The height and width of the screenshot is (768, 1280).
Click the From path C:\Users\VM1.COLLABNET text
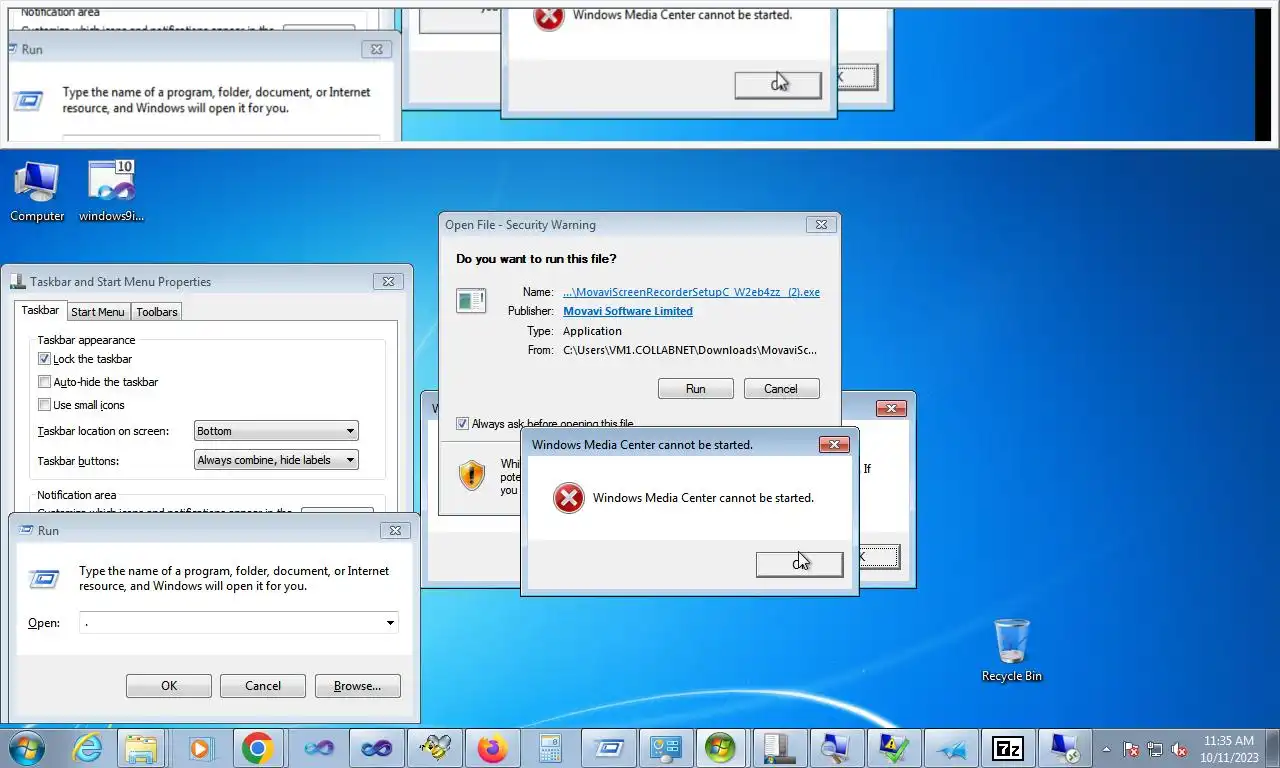[x=690, y=350]
